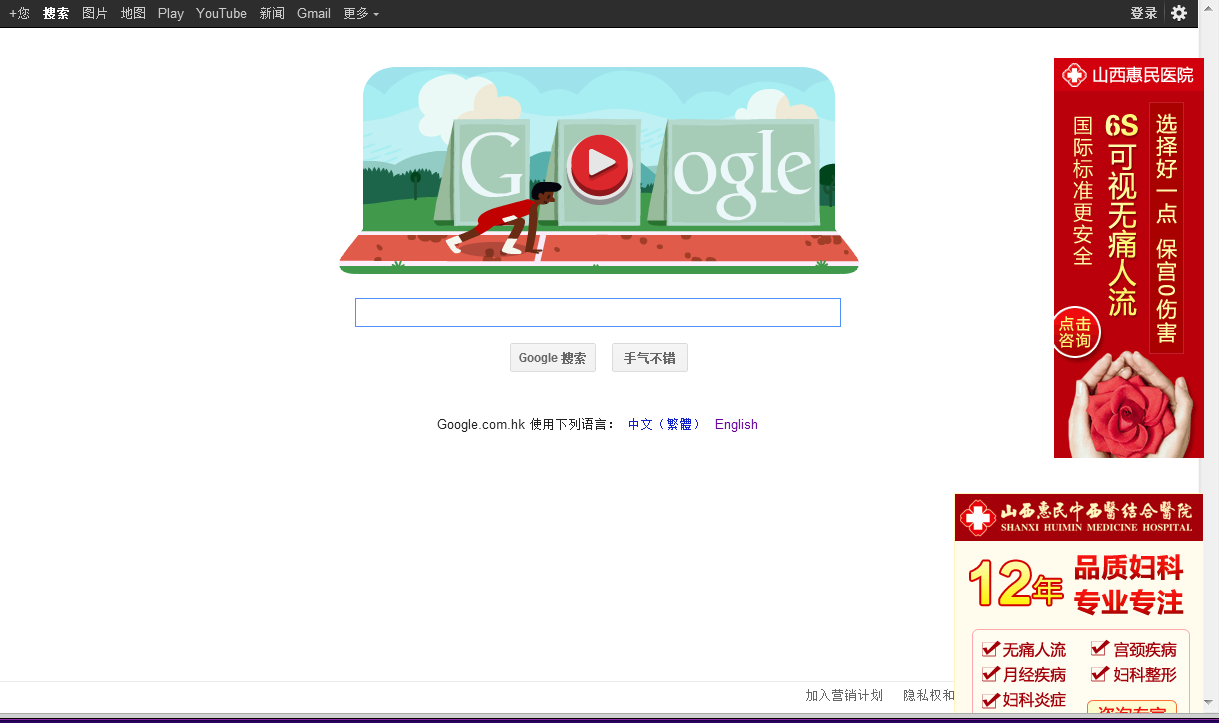Click the Google 搜索 button
This screenshot has width=1219, height=723.
coord(553,358)
